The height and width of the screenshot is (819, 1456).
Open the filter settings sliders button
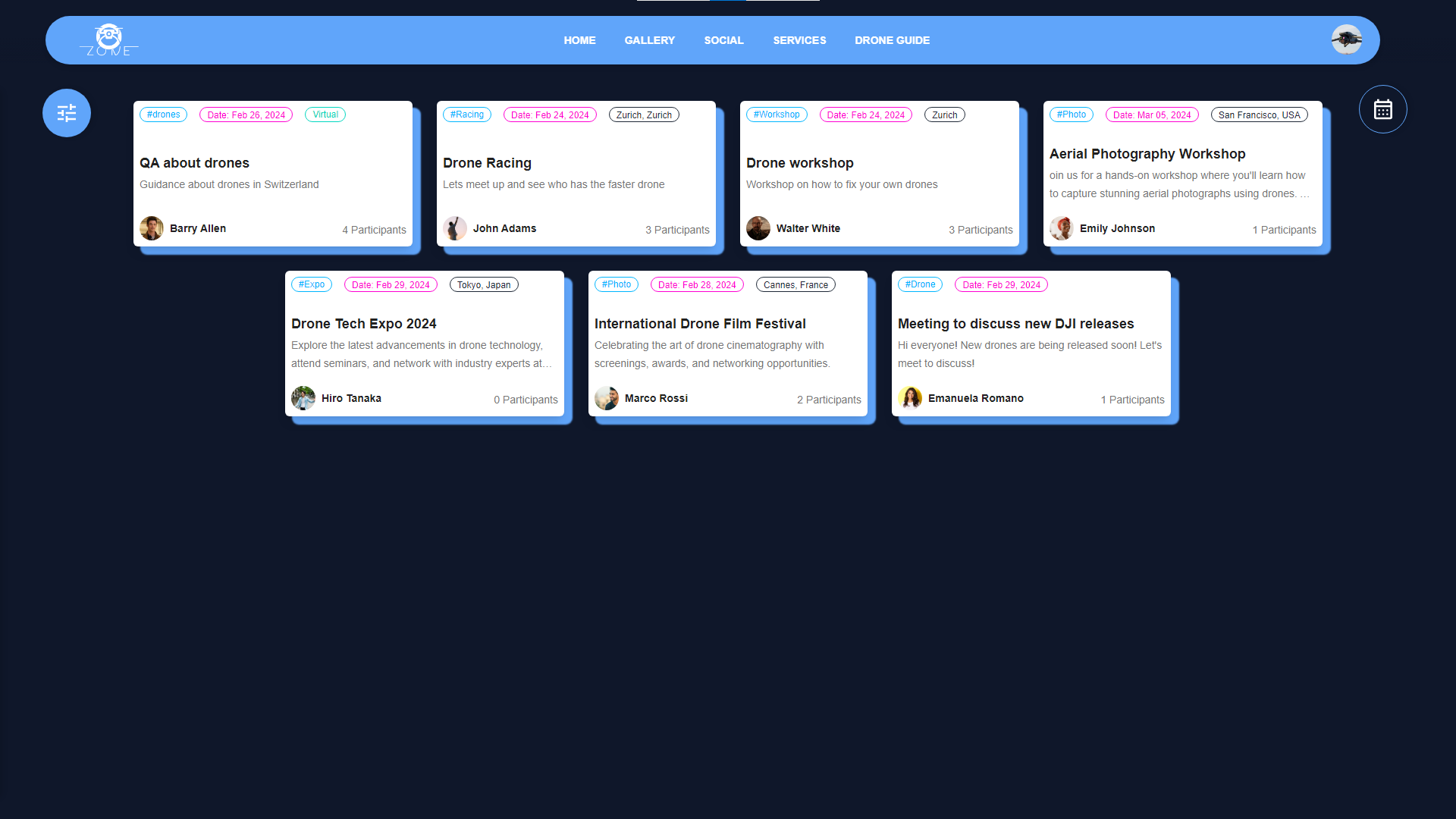click(67, 113)
